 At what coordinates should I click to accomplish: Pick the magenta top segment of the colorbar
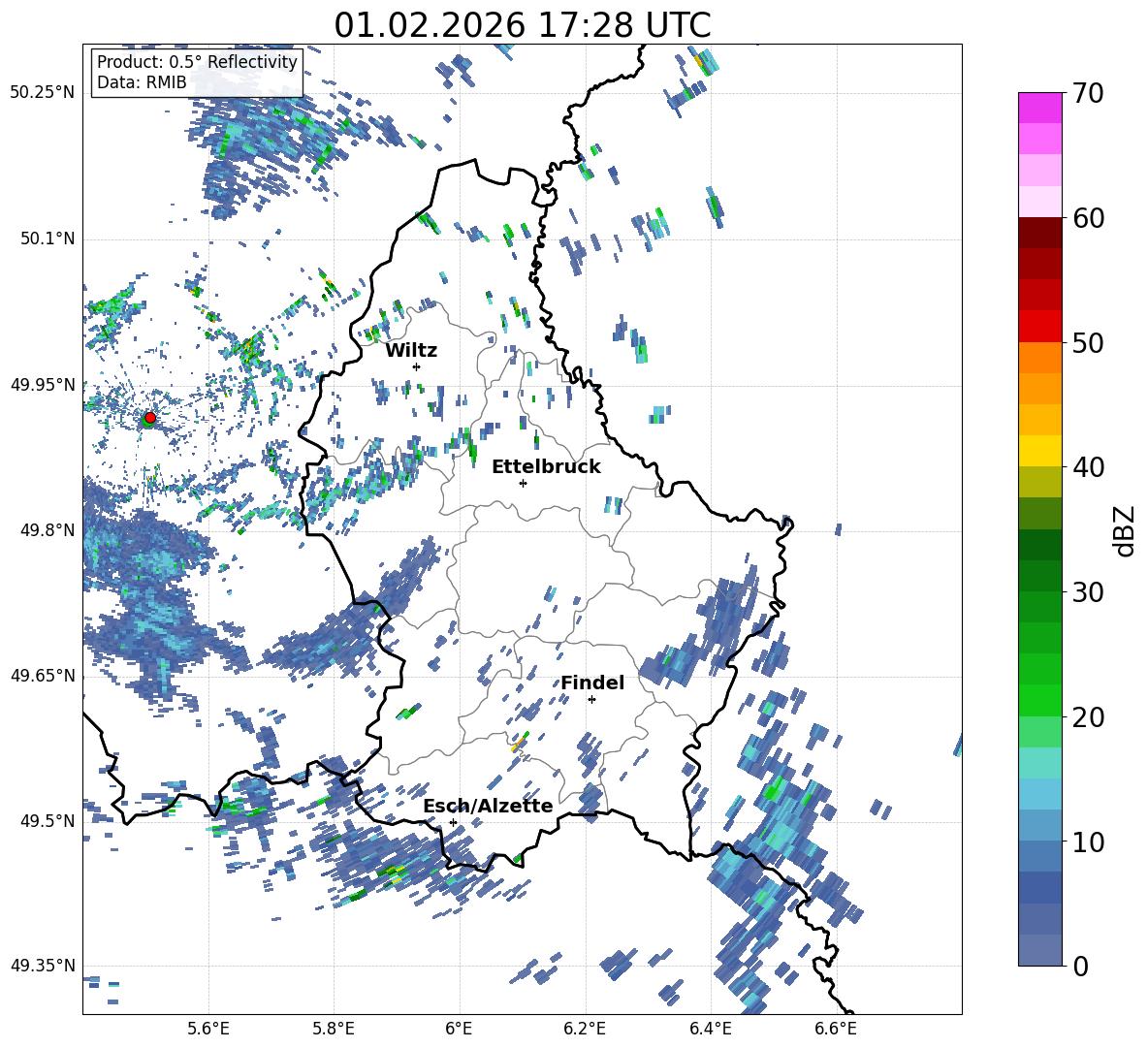1040,108
